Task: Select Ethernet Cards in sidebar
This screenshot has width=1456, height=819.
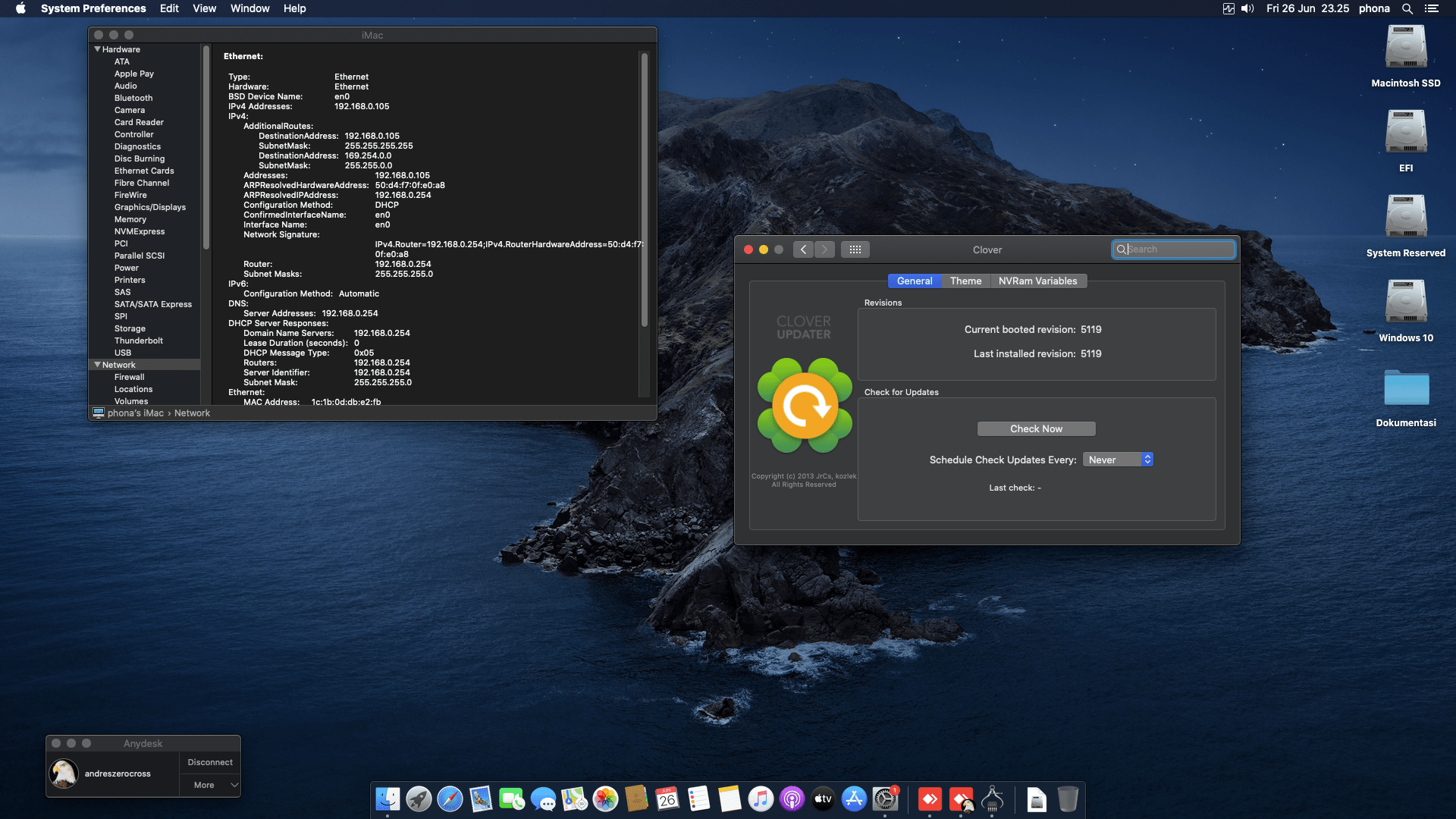Action: (x=144, y=171)
